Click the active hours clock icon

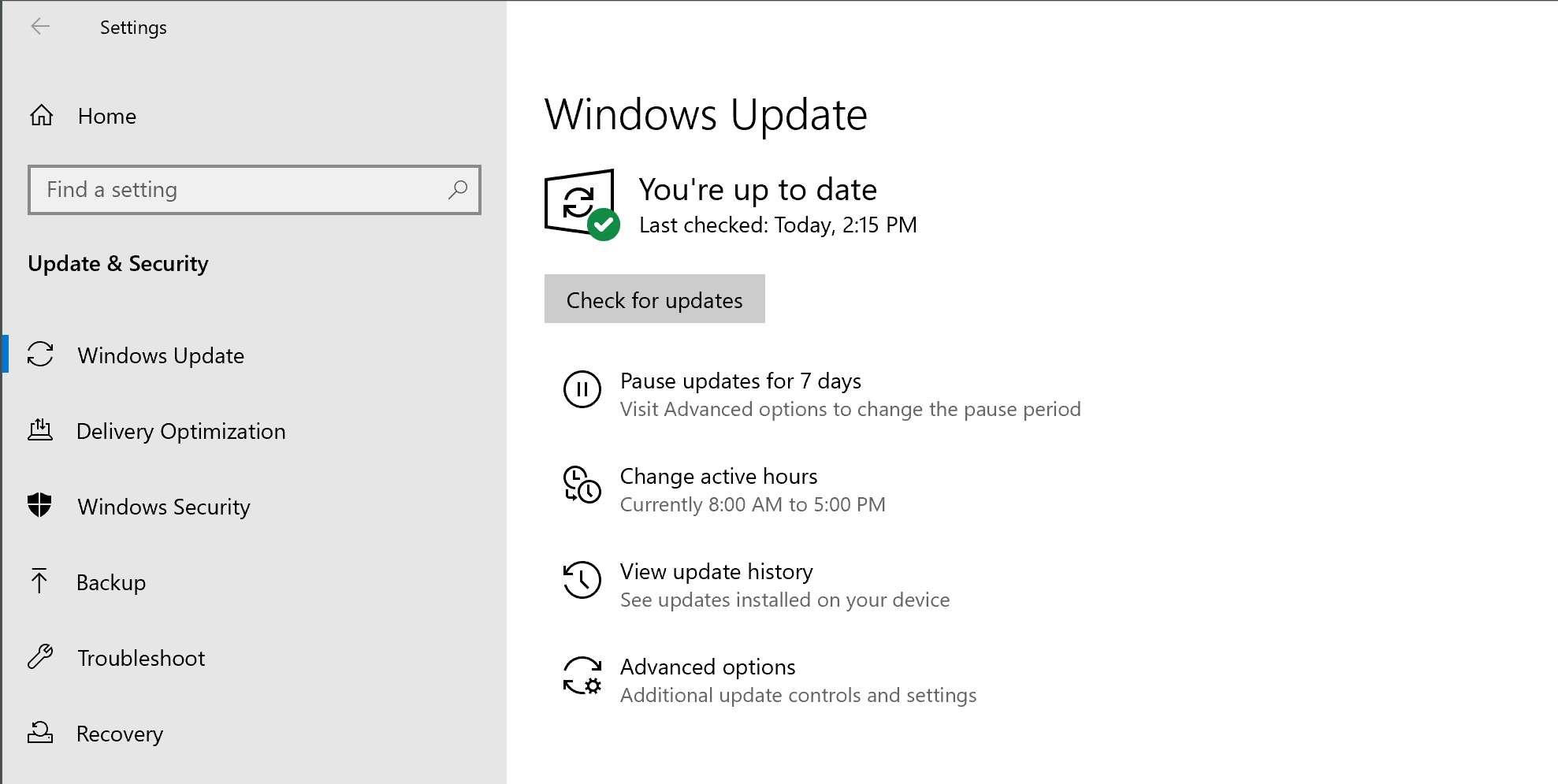click(x=582, y=485)
